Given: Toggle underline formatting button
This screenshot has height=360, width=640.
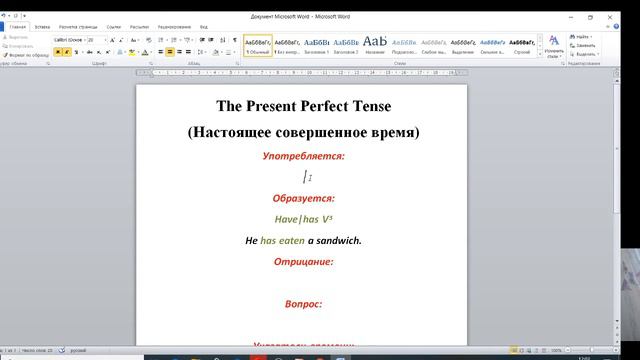Looking at the screenshot, I should point(76,52).
